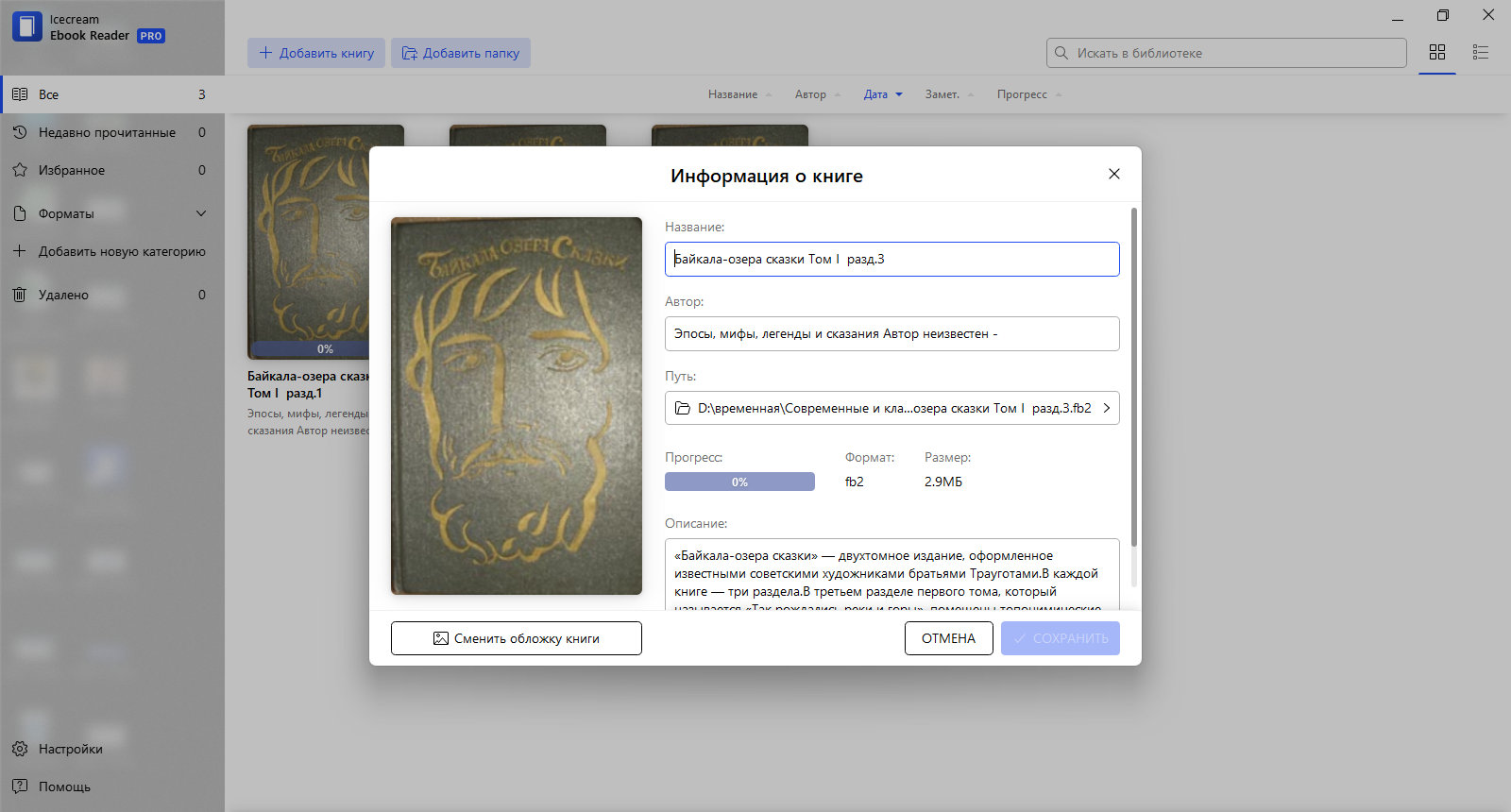Viewport: 1511px width, 812px height.
Task: Open Settings gear icon in sidebar
Action: click(20, 749)
